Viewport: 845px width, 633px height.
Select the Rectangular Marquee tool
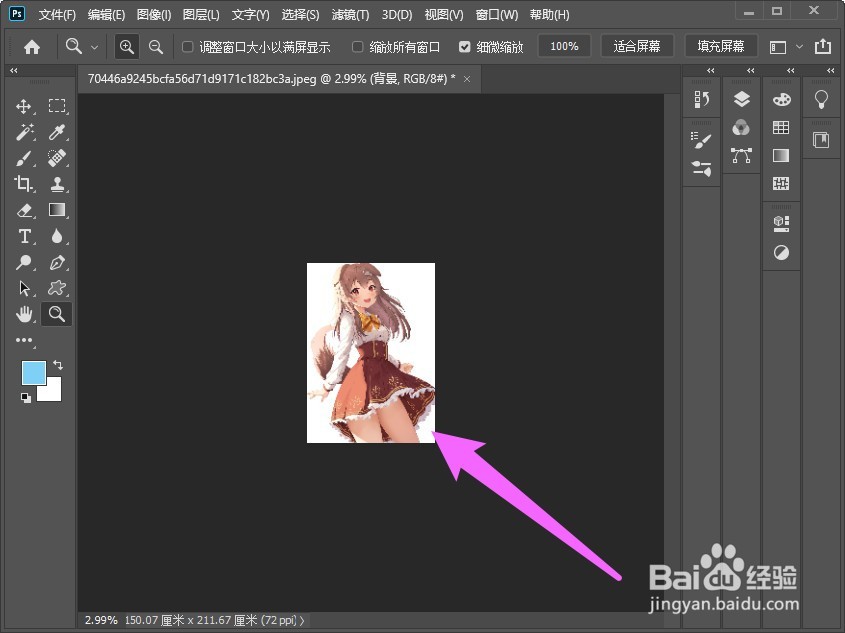click(57, 106)
